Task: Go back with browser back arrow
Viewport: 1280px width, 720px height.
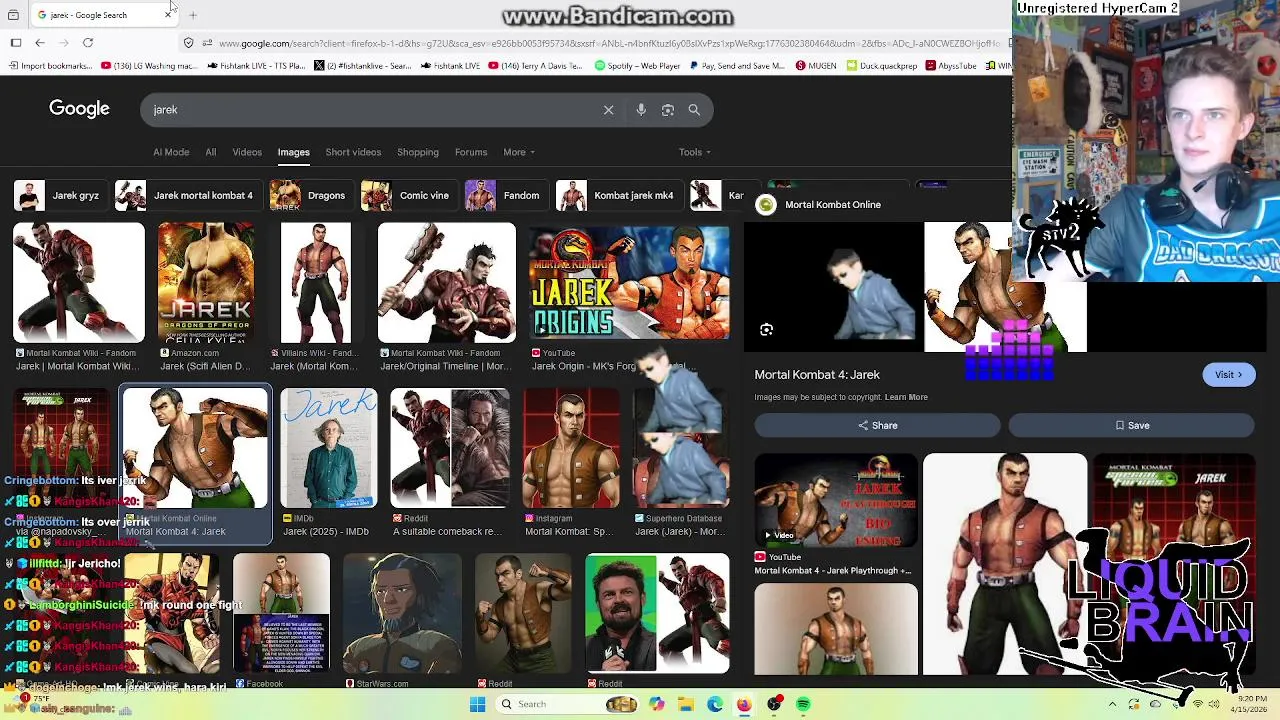Action: [x=40, y=43]
